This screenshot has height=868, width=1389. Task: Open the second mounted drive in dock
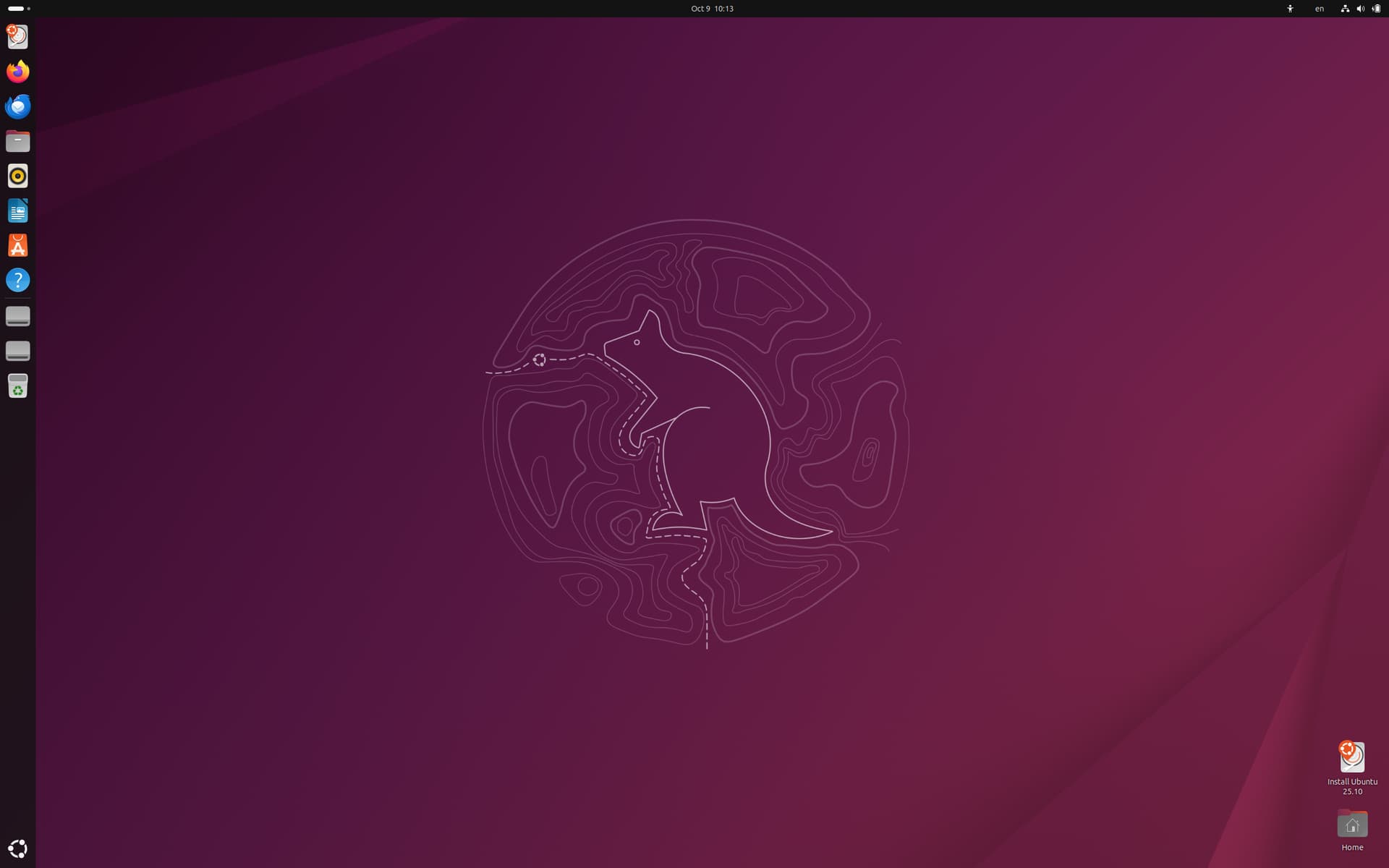pos(17,351)
